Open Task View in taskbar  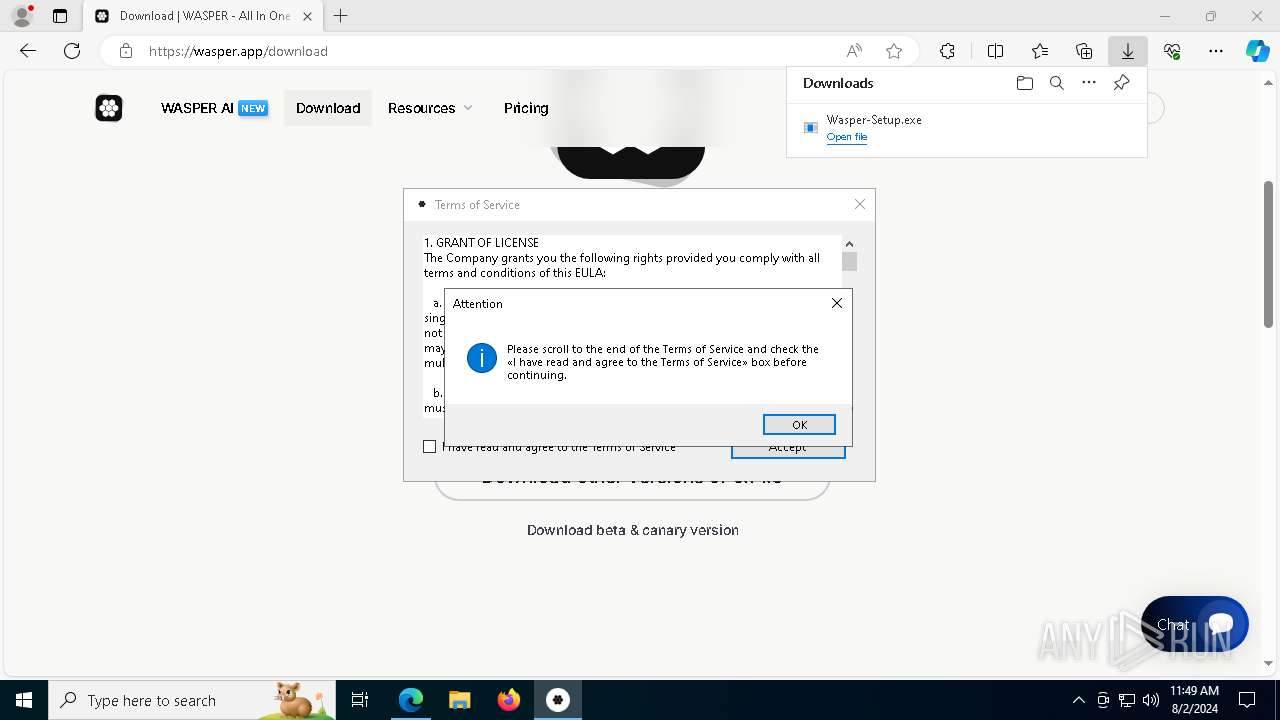[361, 700]
